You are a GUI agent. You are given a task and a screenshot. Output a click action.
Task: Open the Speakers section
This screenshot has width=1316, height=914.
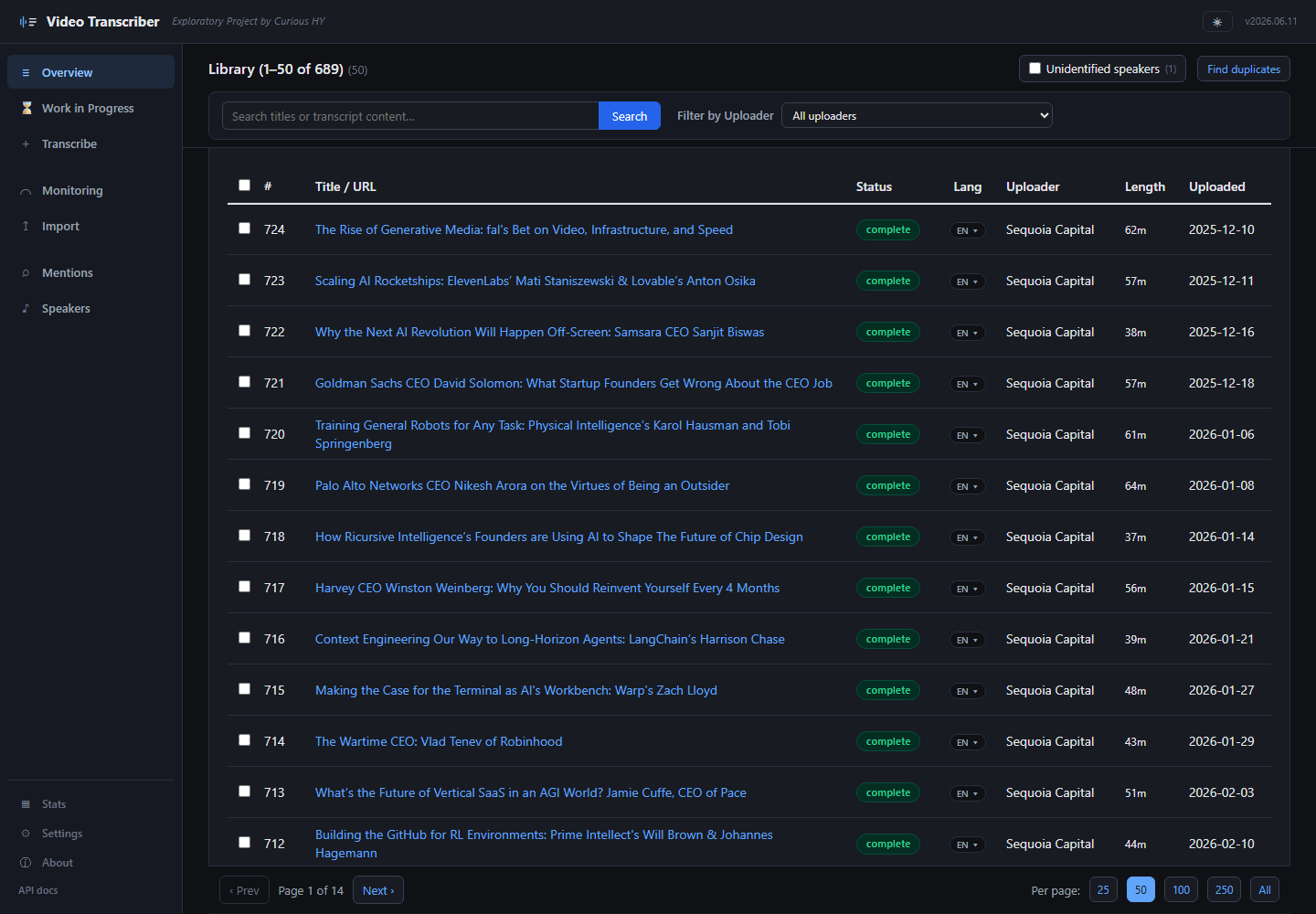tap(90, 308)
